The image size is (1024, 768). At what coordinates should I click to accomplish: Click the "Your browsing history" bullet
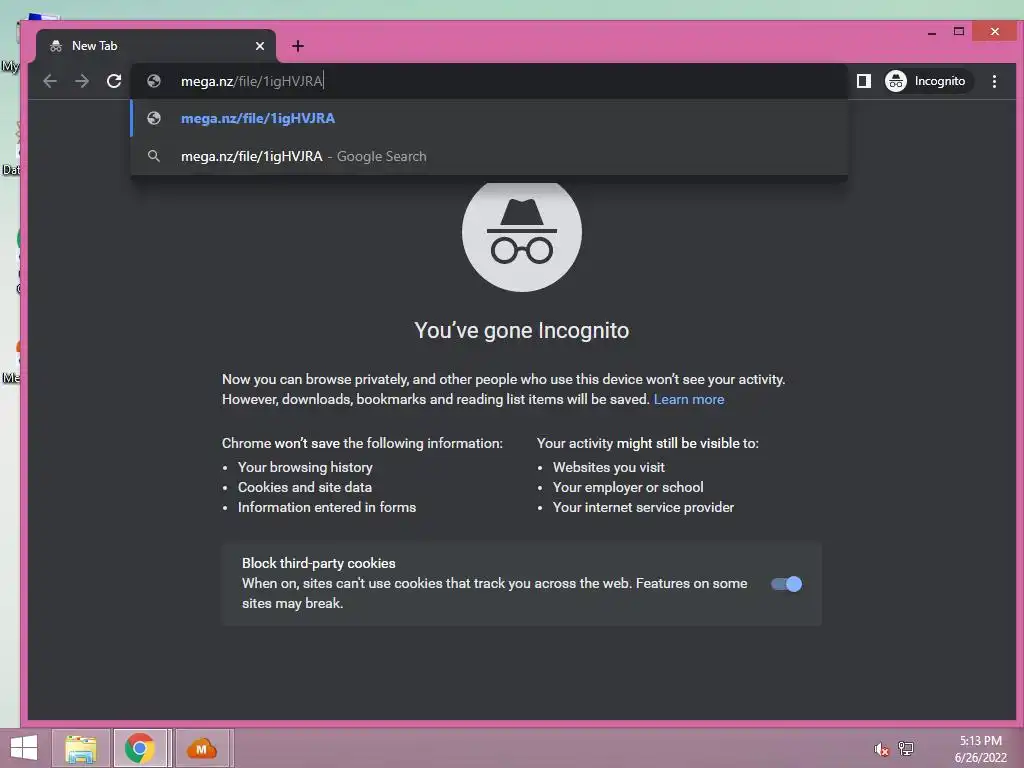305,467
